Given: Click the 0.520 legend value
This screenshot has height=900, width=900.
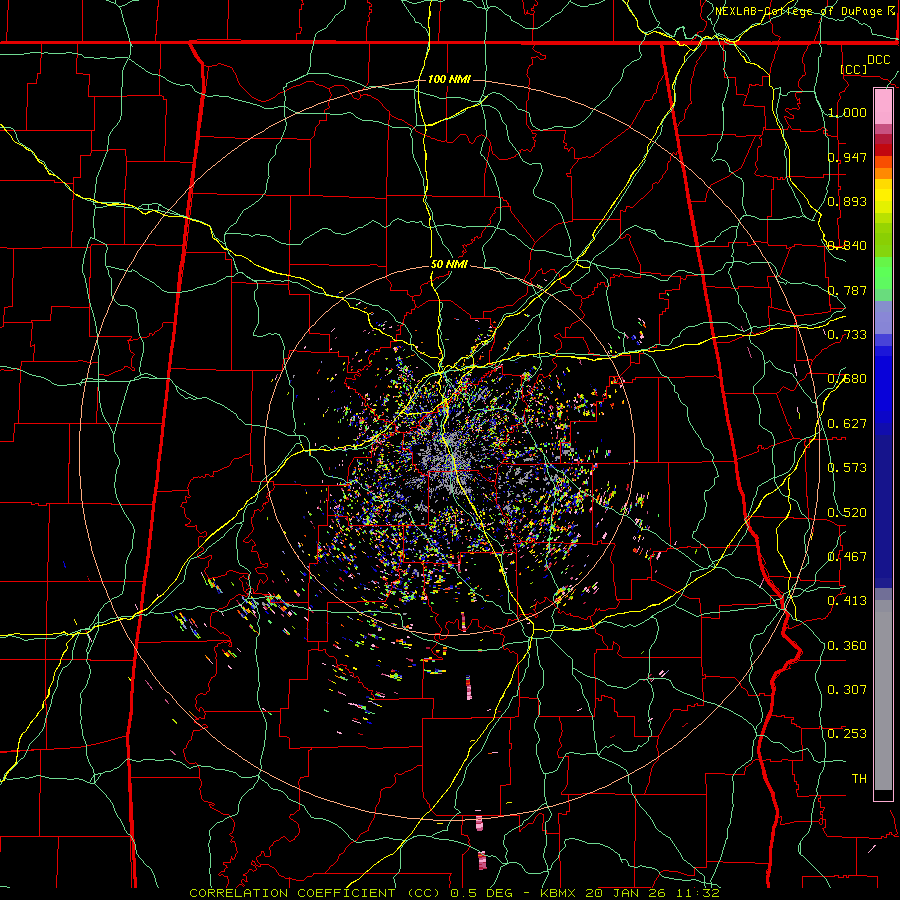Looking at the screenshot, I should 847,513.
